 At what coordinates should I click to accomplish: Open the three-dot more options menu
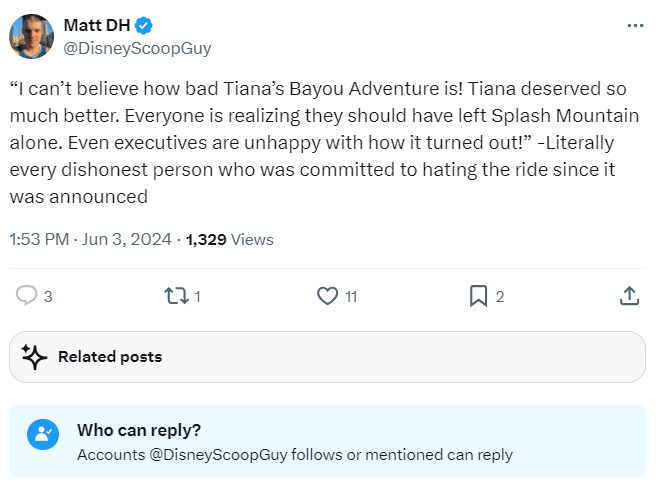(635, 25)
